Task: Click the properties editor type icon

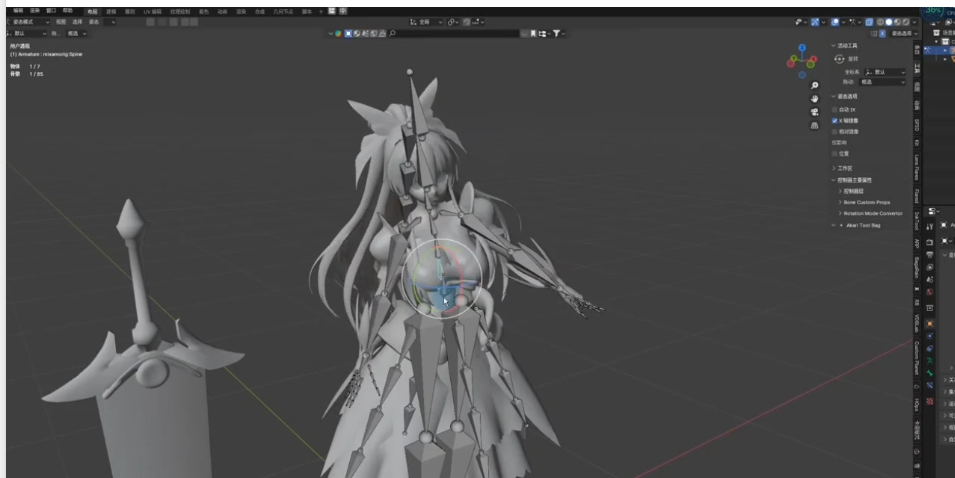Action: pos(932,211)
